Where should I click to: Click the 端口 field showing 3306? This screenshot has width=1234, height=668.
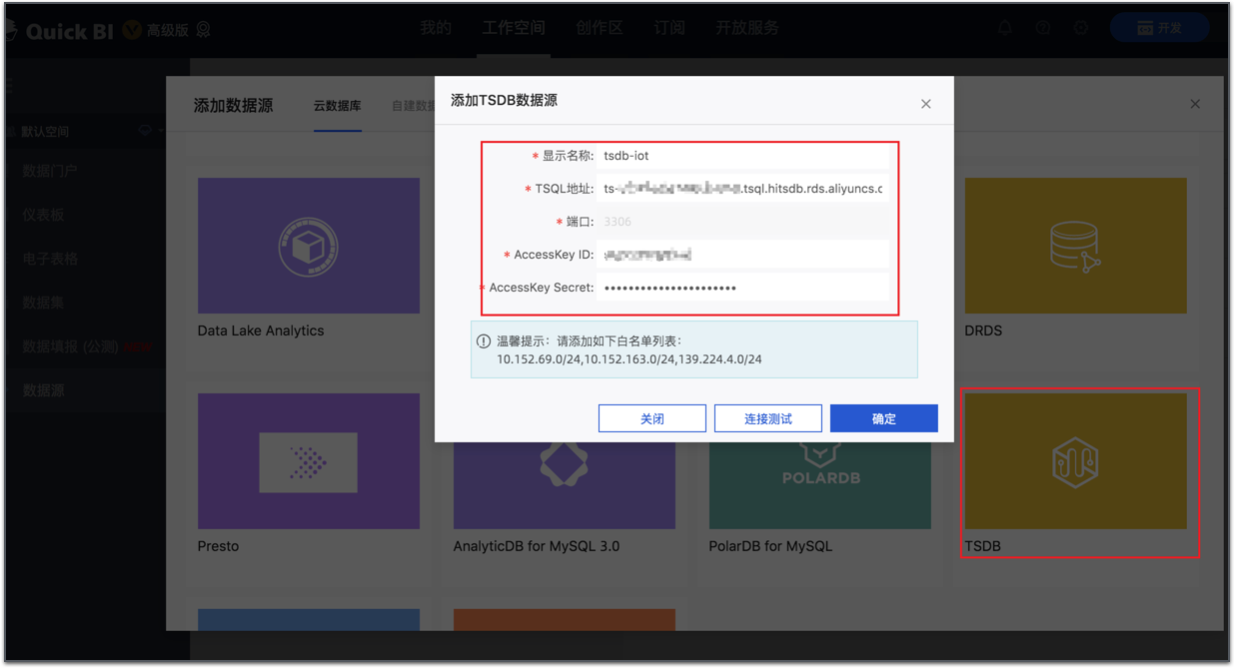coord(743,221)
